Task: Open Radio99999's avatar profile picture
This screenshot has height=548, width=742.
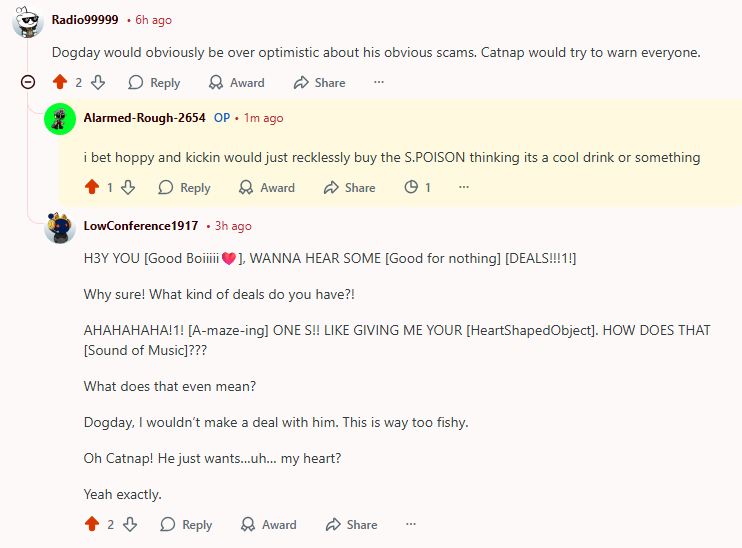Action: (x=28, y=21)
